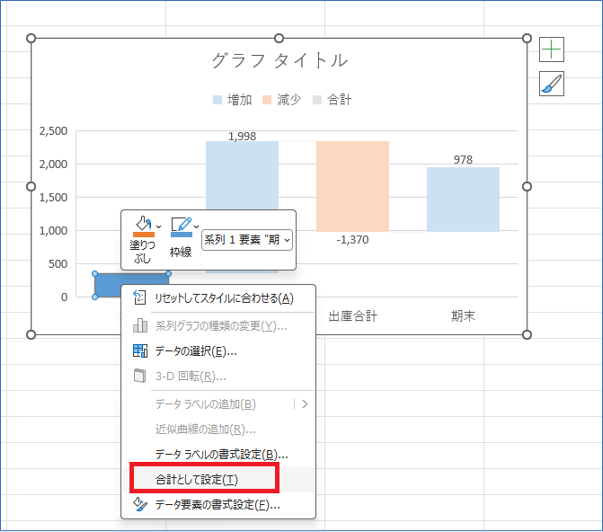
Task: Select the tall blue 1,998 bar
Action: [242, 175]
